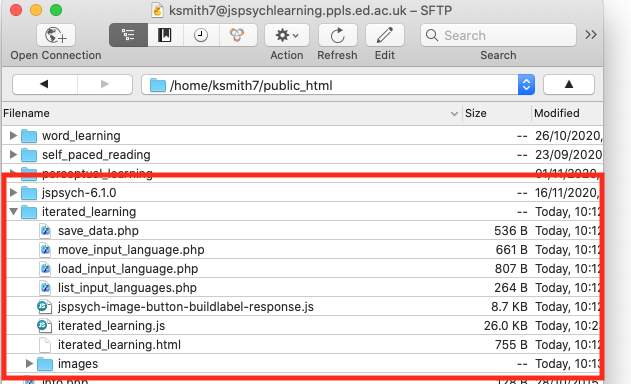Select the iterated_learning folder name

pyautogui.click(x=89, y=212)
